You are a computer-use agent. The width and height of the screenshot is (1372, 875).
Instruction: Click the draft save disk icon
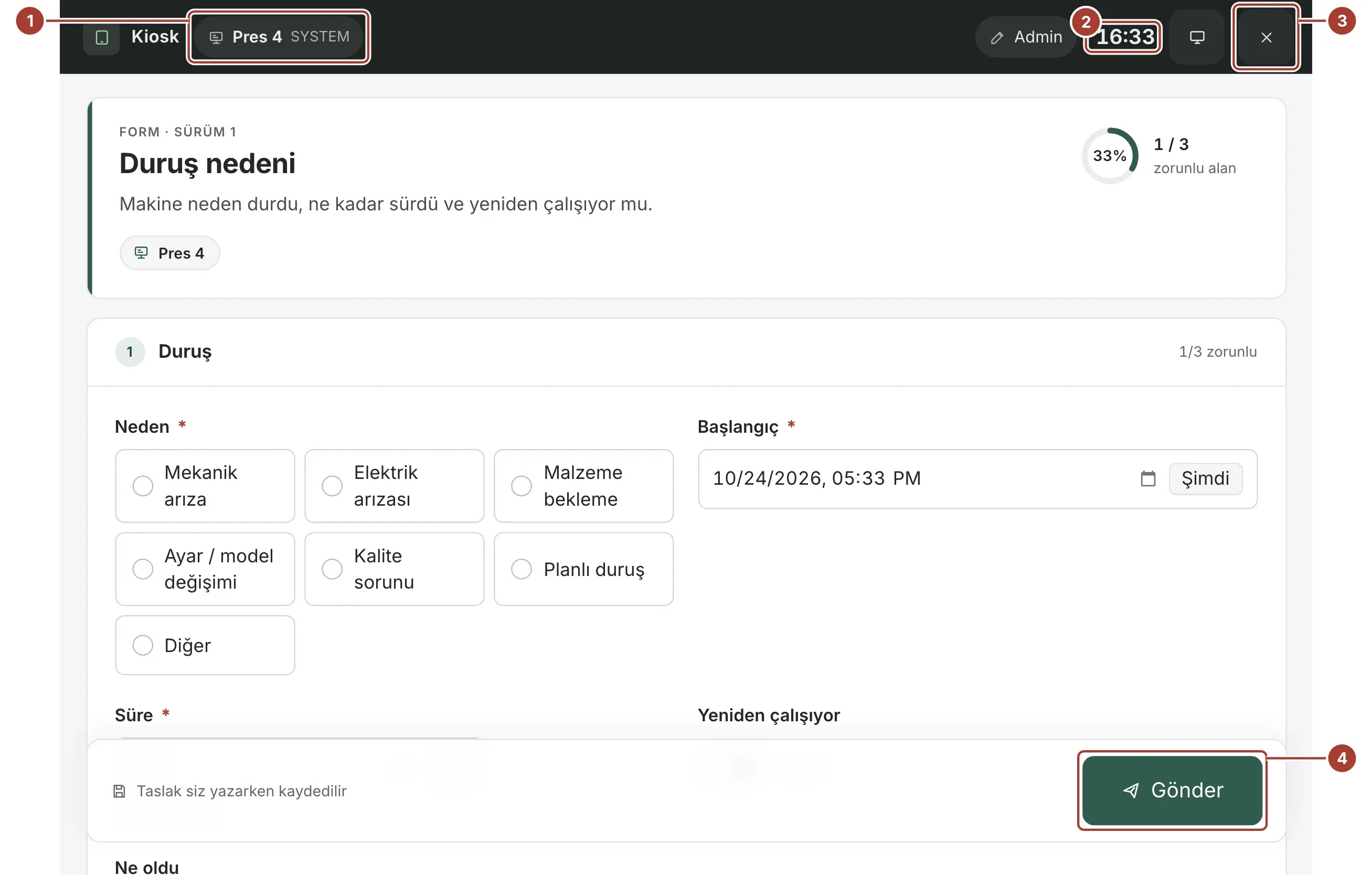click(x=119, y=791)
